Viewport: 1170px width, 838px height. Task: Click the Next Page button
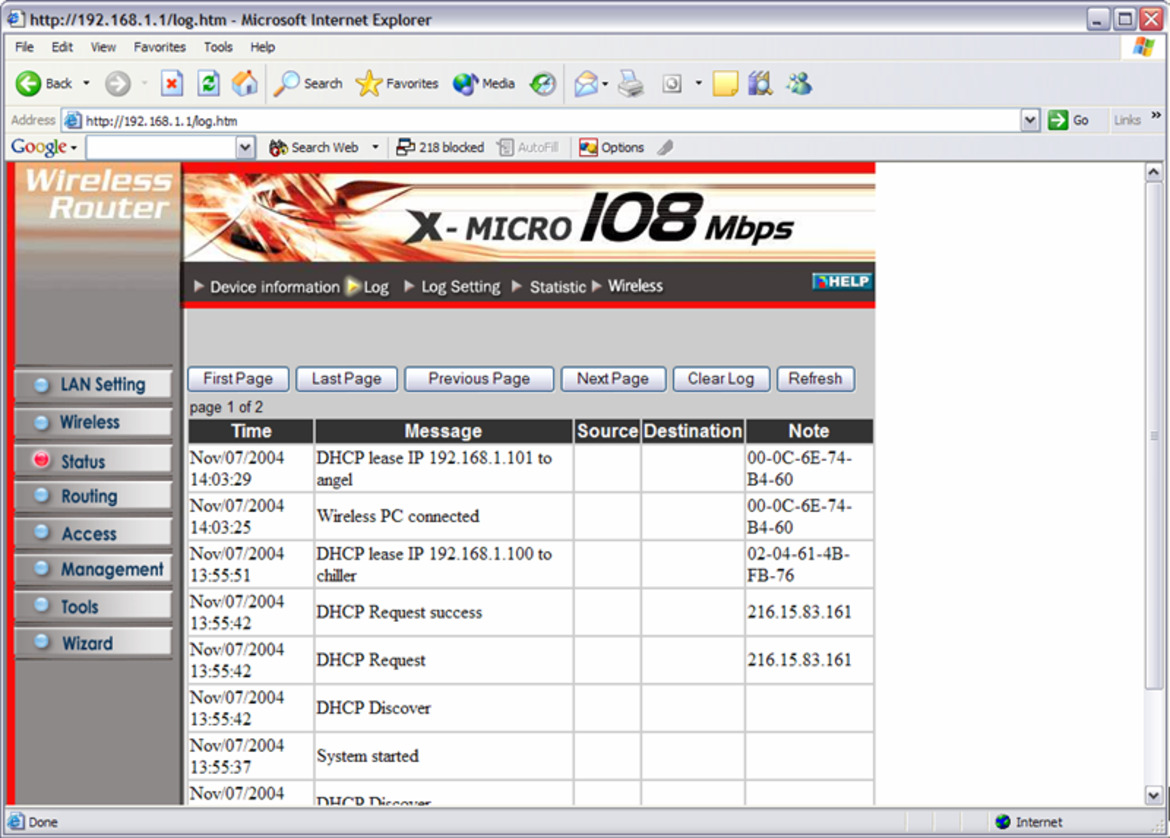pyautogui.click(x=613, y=379)
